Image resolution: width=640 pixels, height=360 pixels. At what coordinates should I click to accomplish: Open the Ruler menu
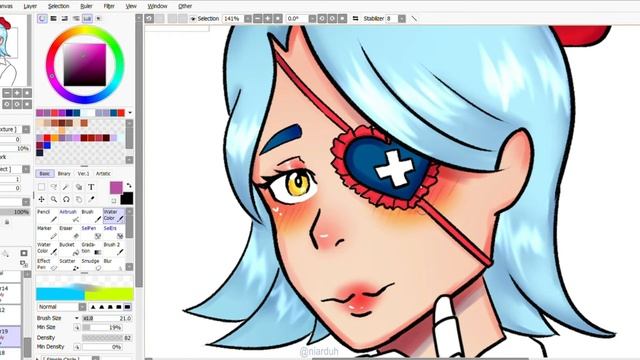87,6
